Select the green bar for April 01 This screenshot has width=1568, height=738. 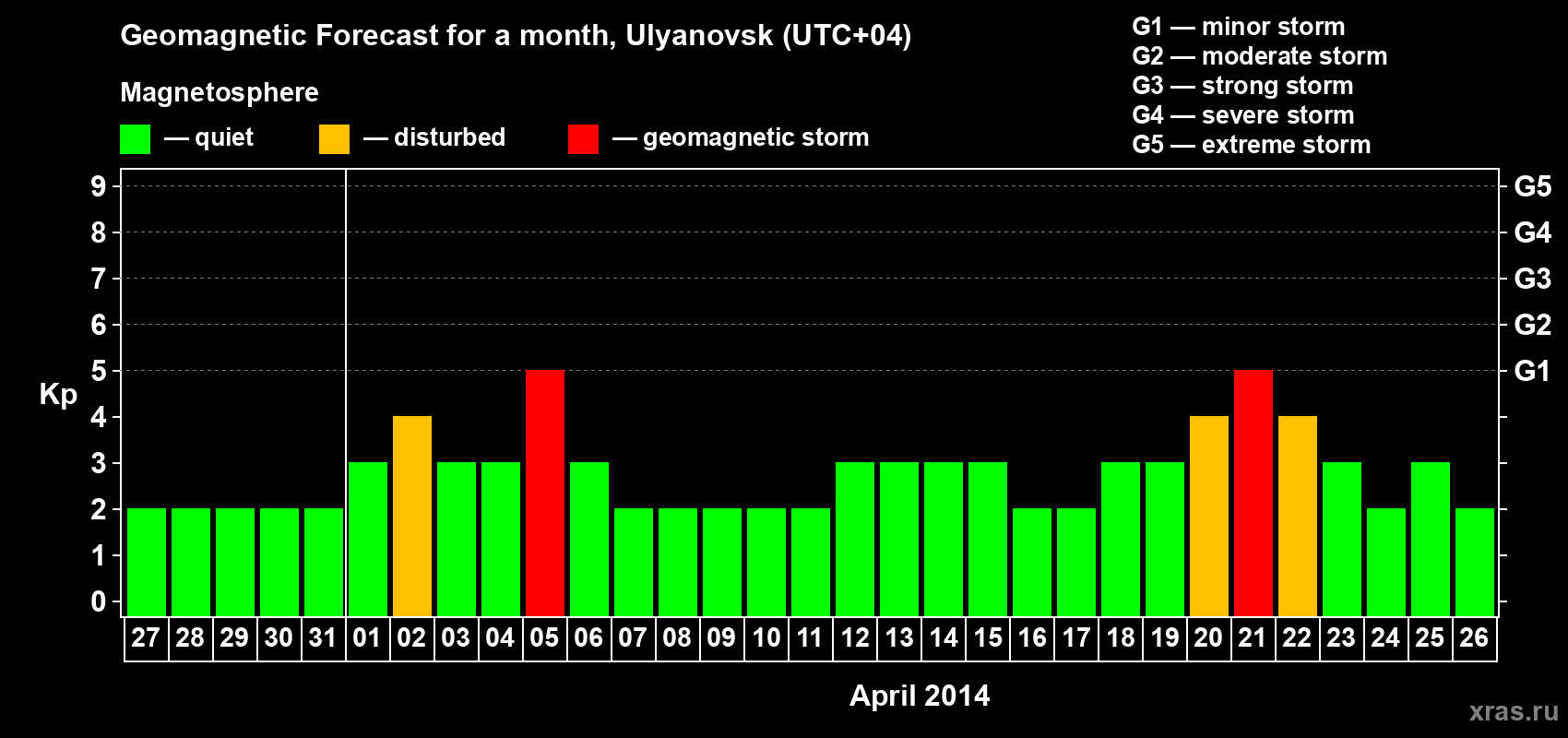pos(368,540)
